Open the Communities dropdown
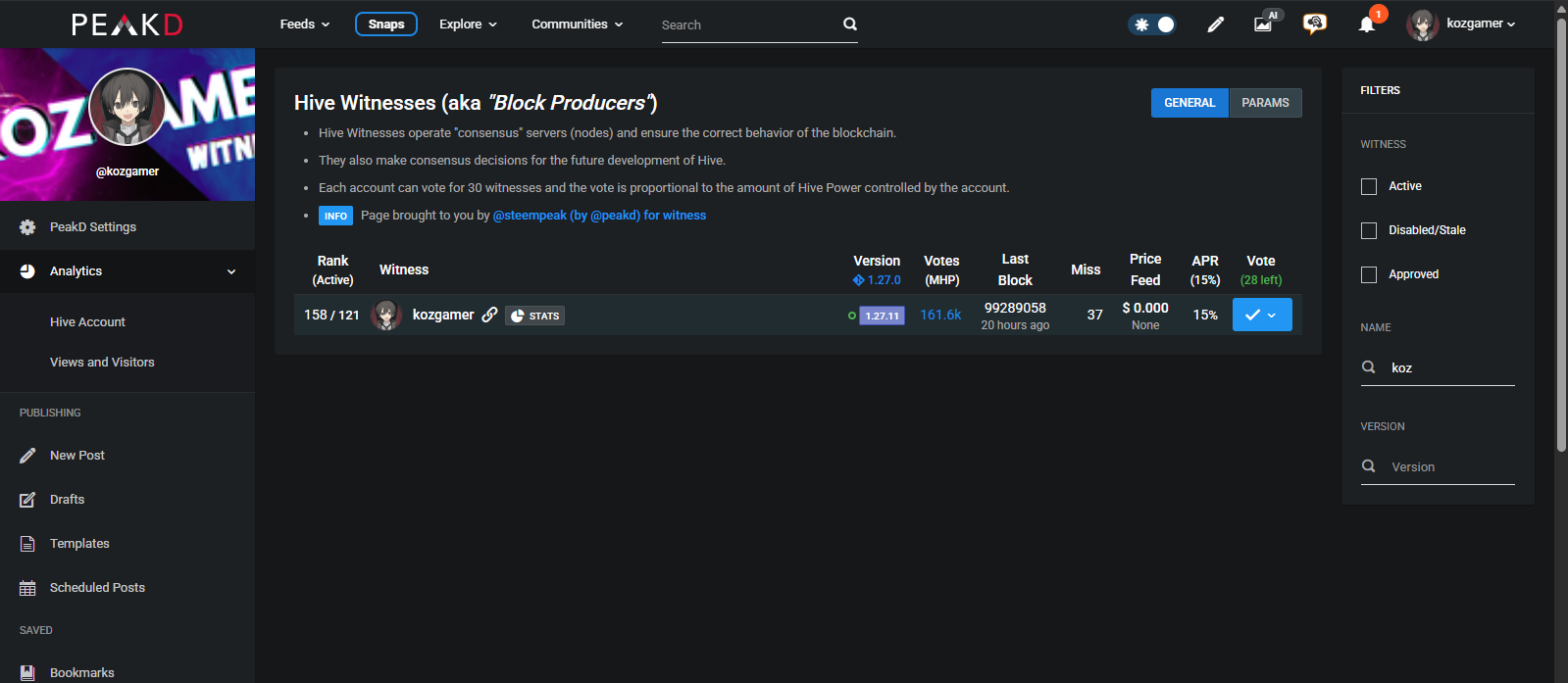 pyautogui.click(x=578, y=24)
